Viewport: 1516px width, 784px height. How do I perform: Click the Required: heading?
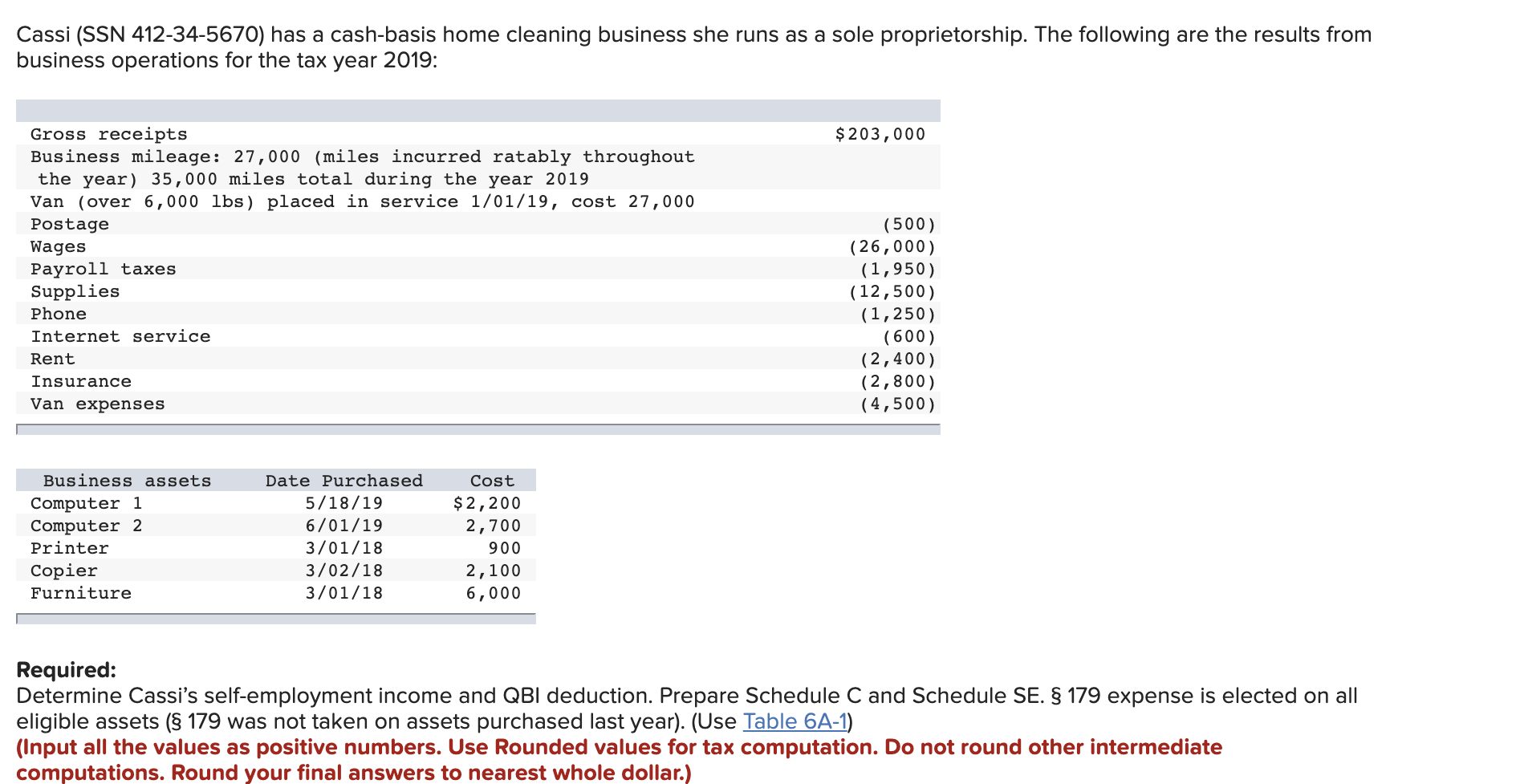point(67,670)
